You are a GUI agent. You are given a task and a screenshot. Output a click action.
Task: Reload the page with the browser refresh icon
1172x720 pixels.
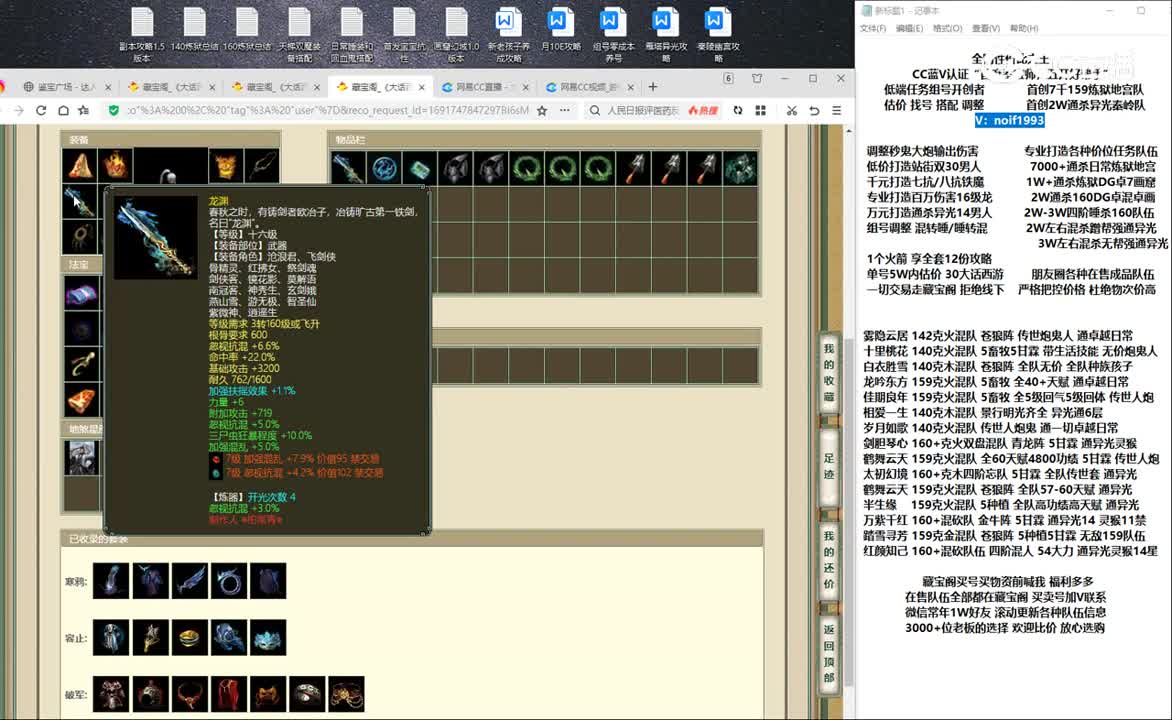(x=41, y=111)
